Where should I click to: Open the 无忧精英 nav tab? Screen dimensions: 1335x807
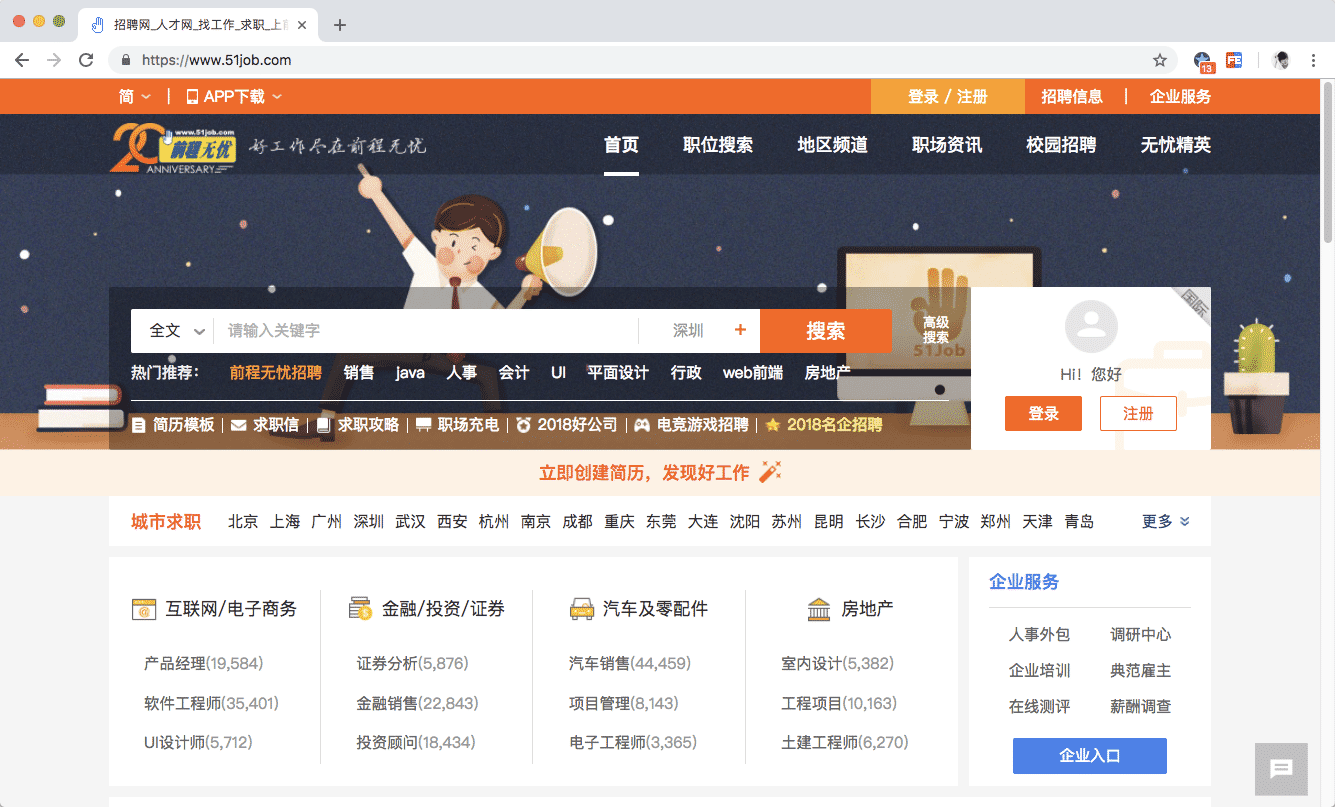point(1176,145)
